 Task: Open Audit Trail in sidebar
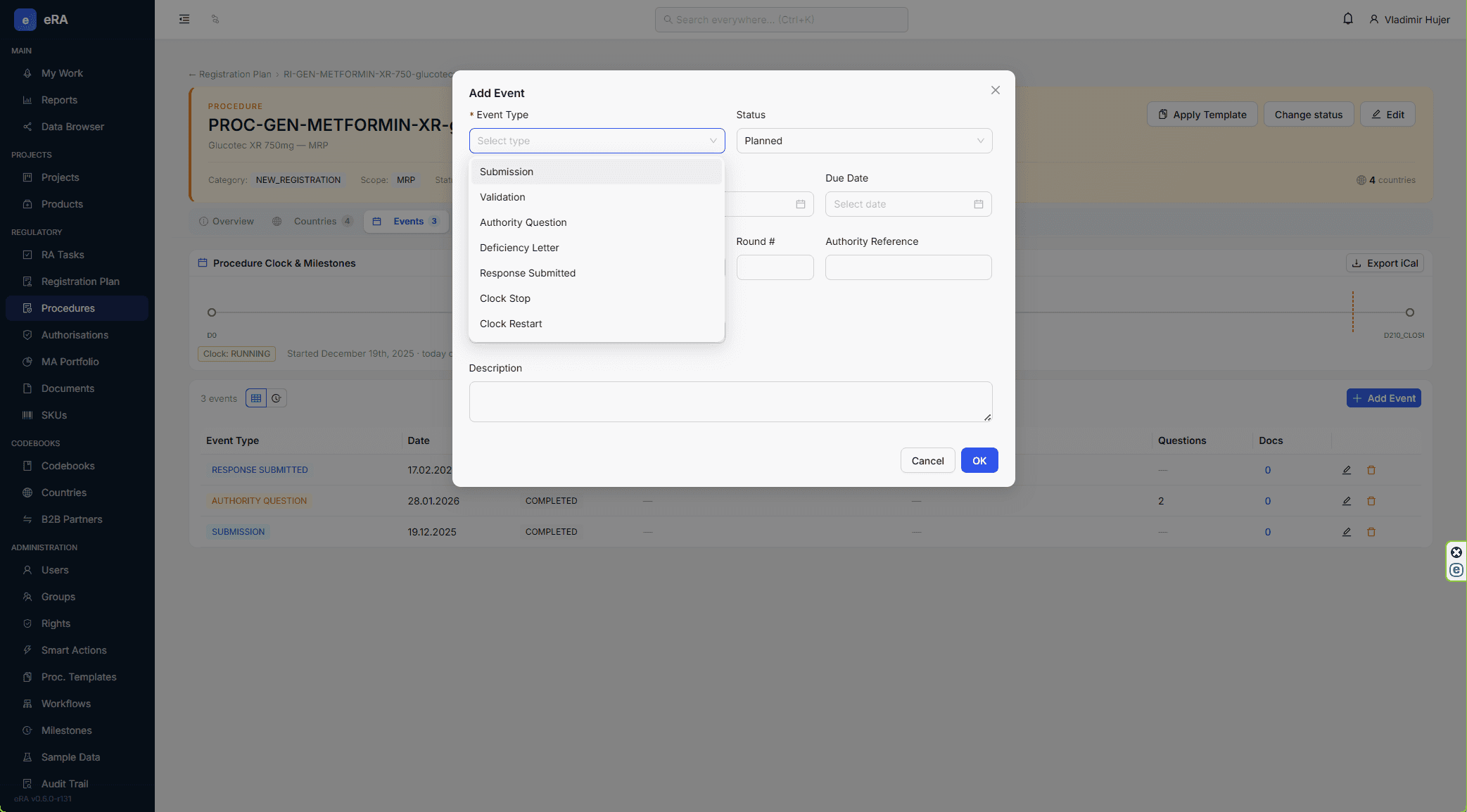tap(77, 784)
